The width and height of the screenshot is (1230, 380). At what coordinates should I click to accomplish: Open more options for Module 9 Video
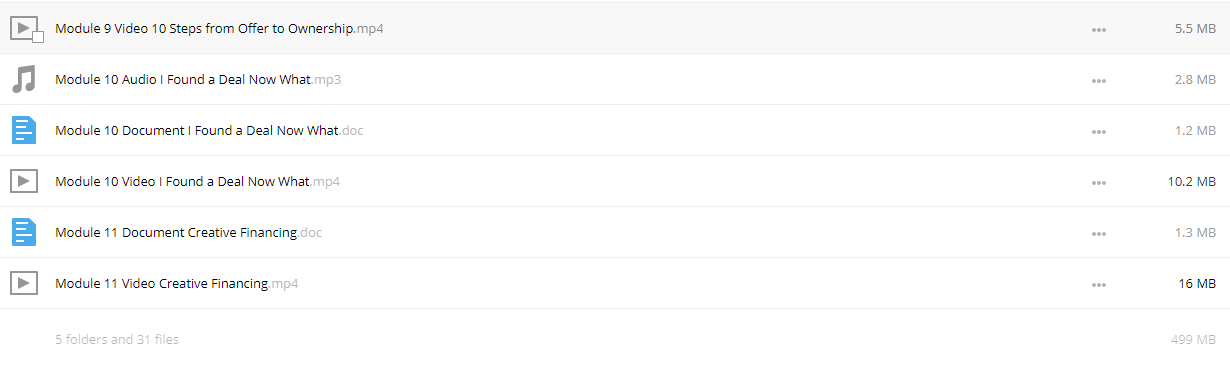1099,29
